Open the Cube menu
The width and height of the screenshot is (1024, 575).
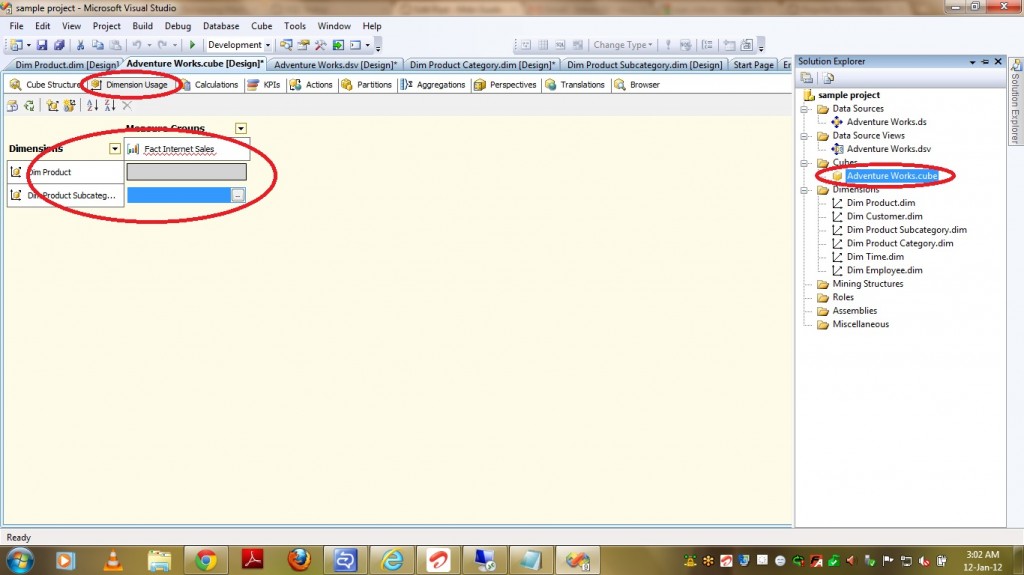(261, 26)
